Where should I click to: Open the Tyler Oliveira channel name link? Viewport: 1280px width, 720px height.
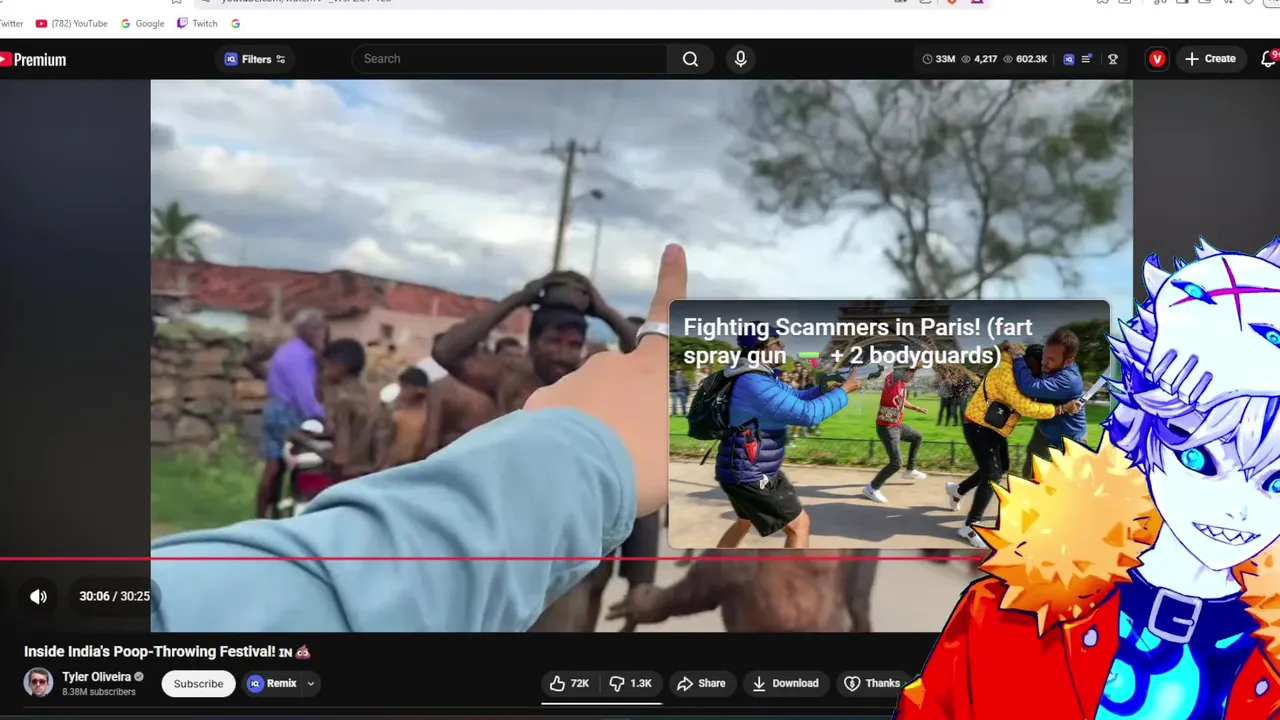click(96, 677)
